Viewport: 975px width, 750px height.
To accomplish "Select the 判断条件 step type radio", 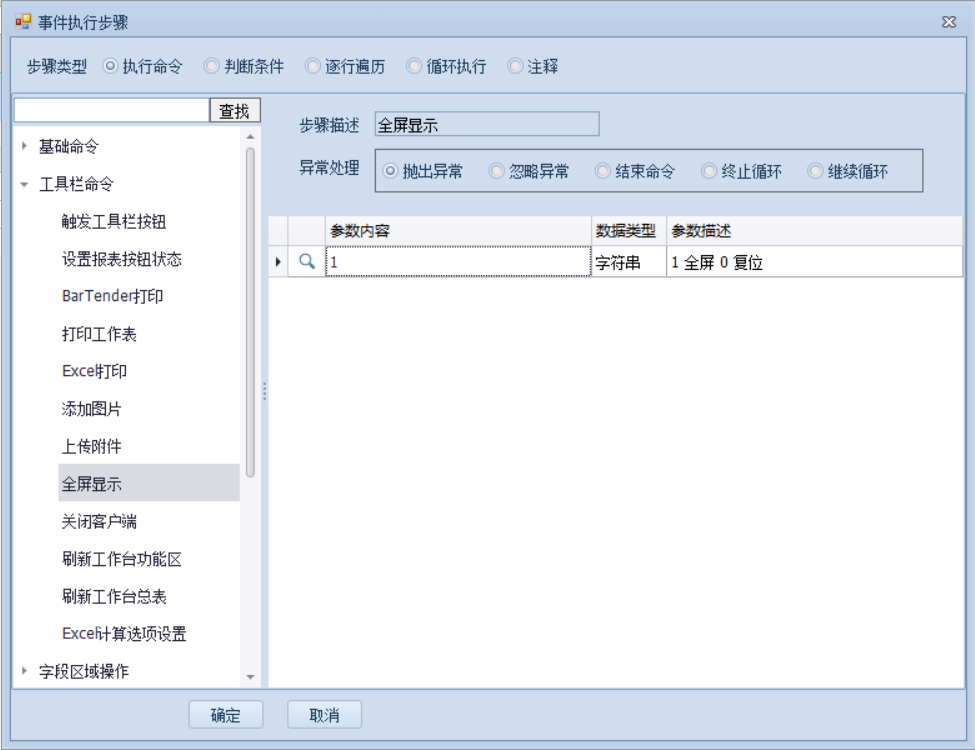I will (212, 67).
